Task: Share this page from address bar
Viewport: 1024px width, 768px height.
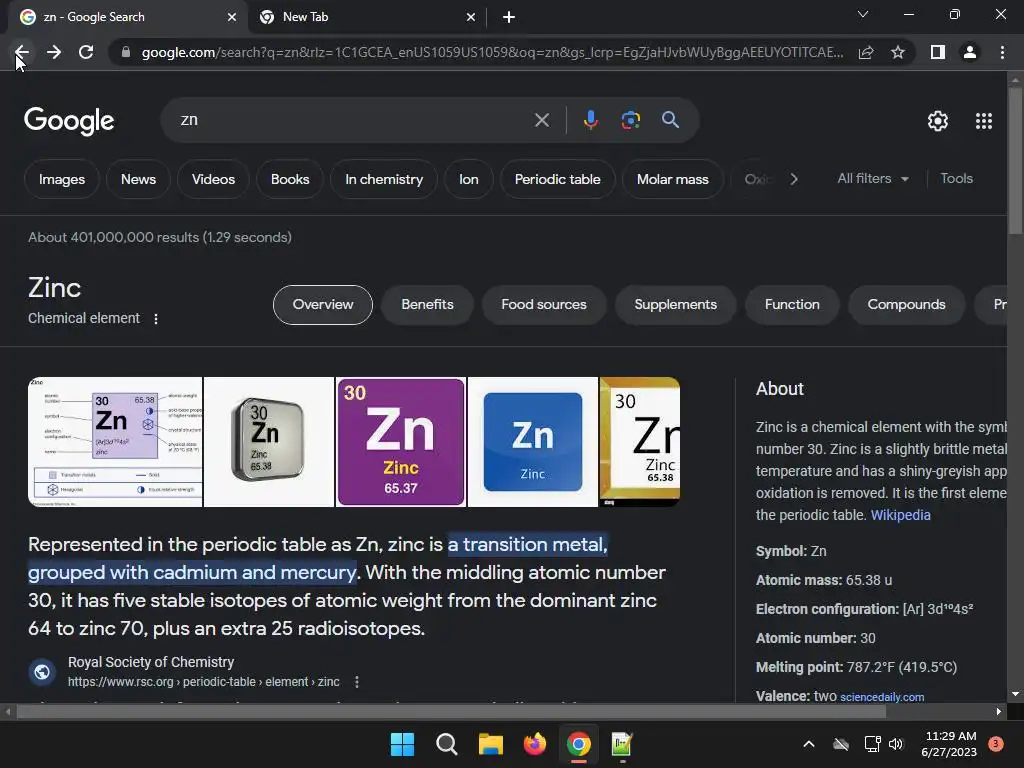Action: [x=866, y=52]
